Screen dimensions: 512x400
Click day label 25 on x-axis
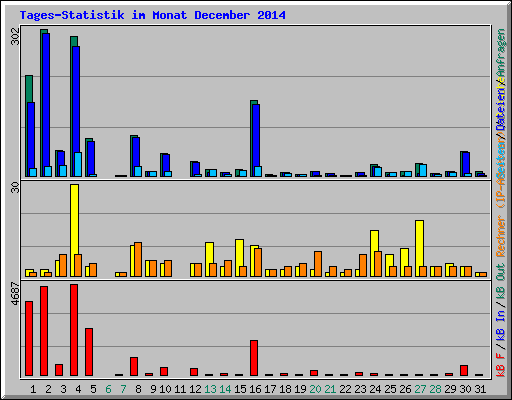click(390, 389)
